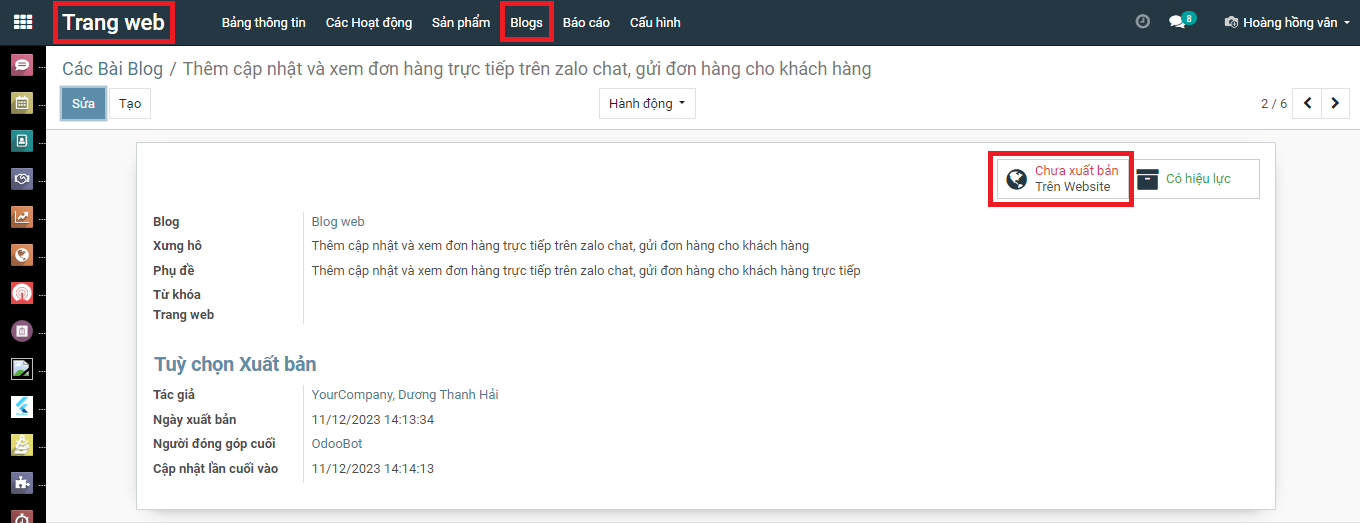Go to next record arrow
1360x523 pixels.
1336,104
